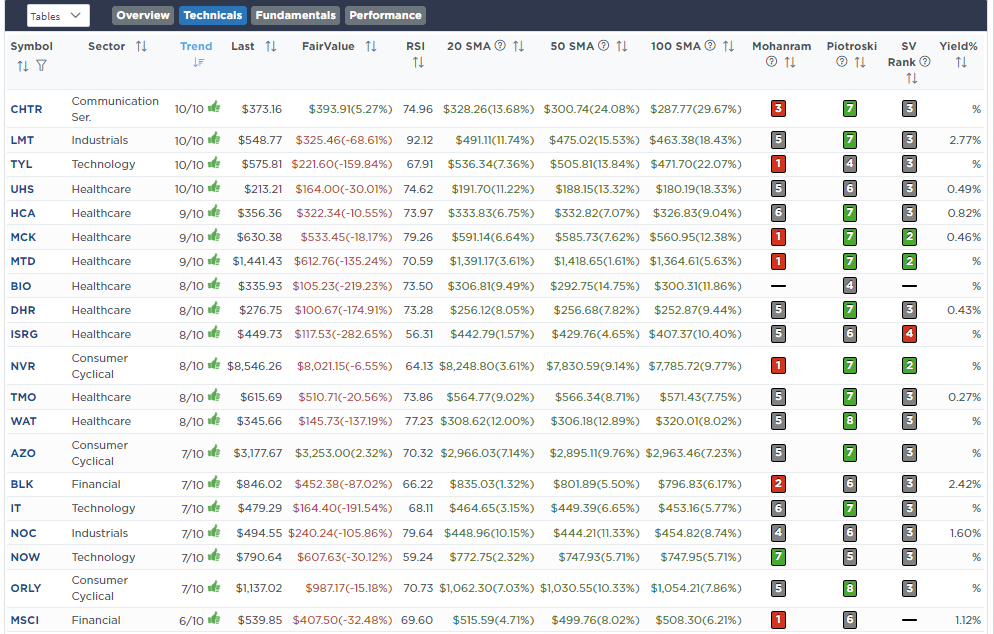This screenshot has height=634, width=994.
Task: Show help for SV Rank
Action: (925, 61)
